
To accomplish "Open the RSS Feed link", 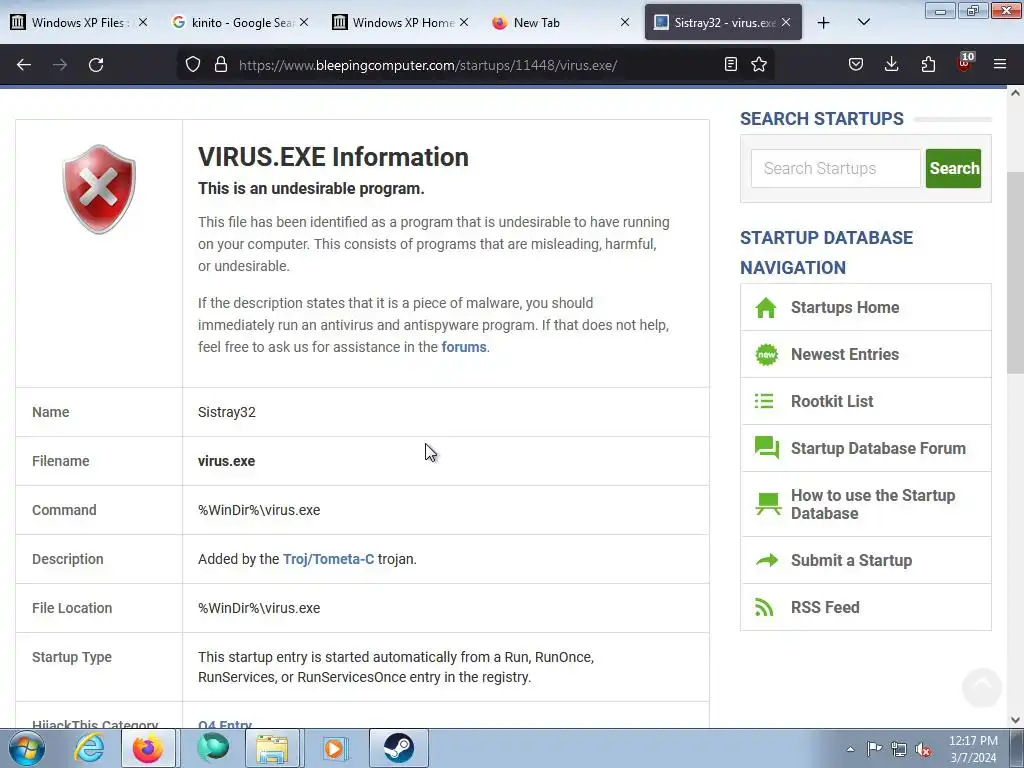I will coord(825,607).
